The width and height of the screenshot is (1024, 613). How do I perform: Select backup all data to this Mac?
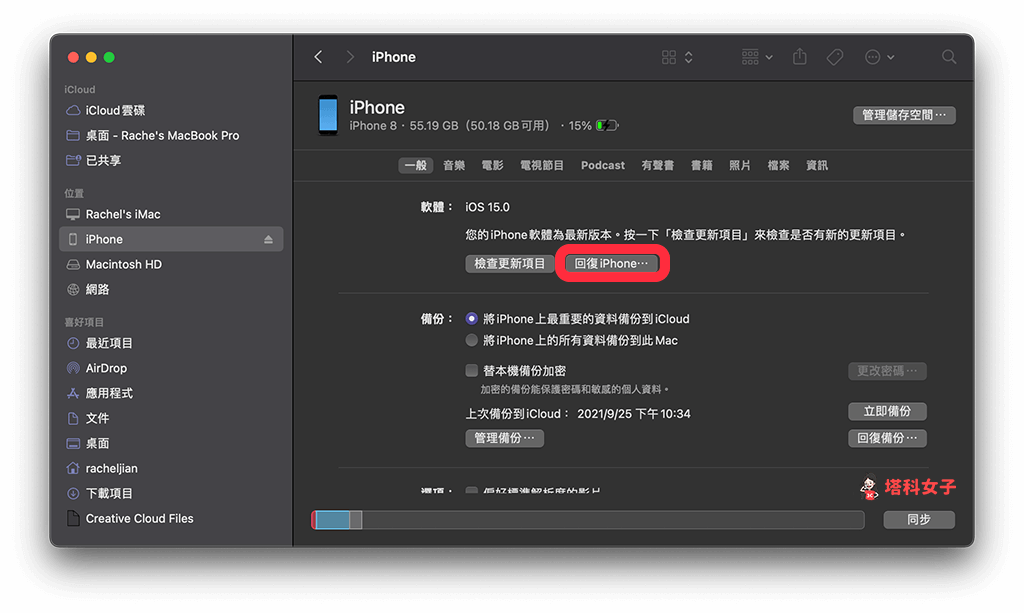(472, 341)
